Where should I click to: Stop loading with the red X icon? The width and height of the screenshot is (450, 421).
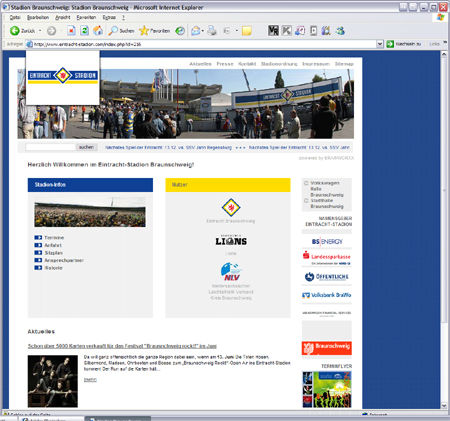tap(71, 31)
